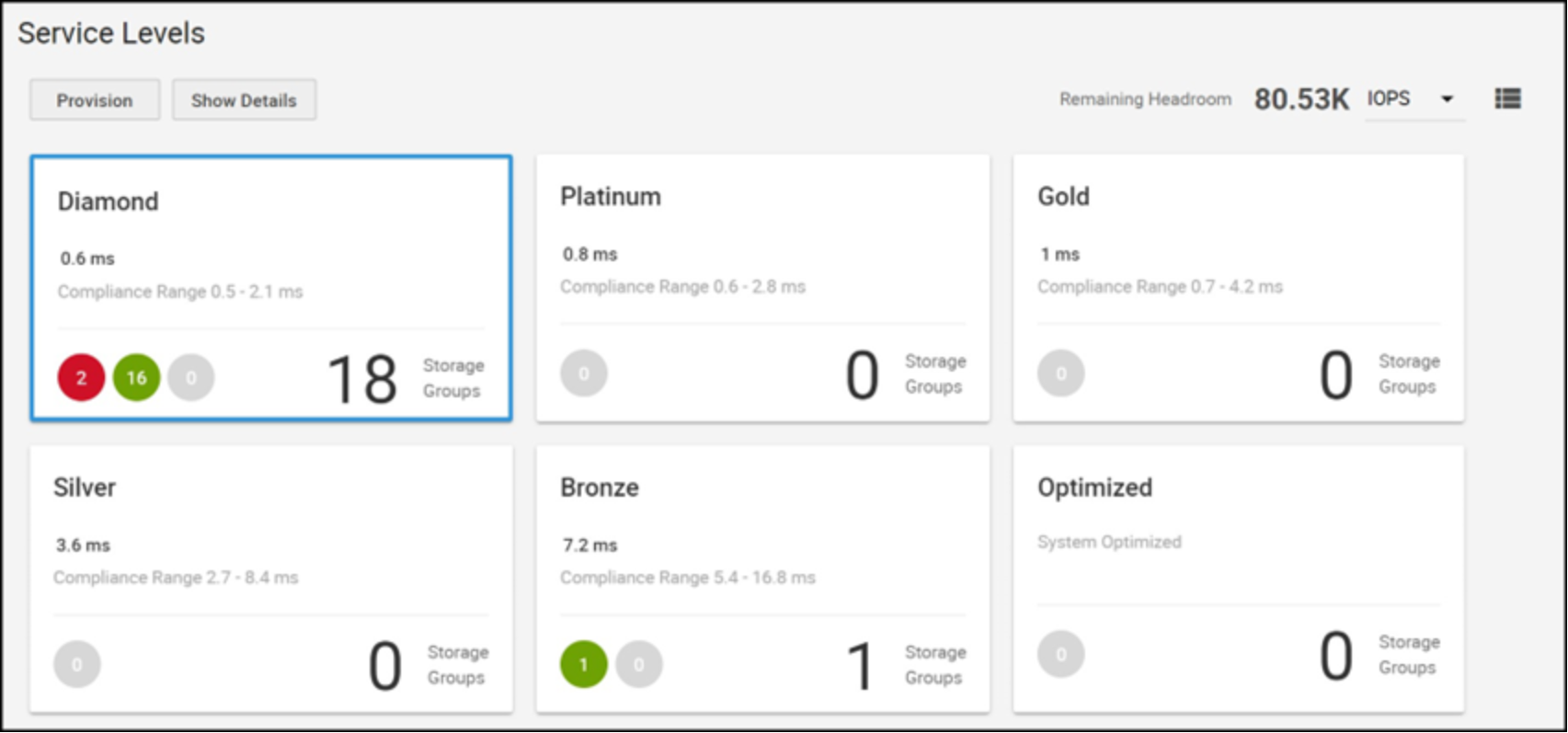Click Optimized's 0 storage groups count

pyautogui.click(x=1336, y=656)
